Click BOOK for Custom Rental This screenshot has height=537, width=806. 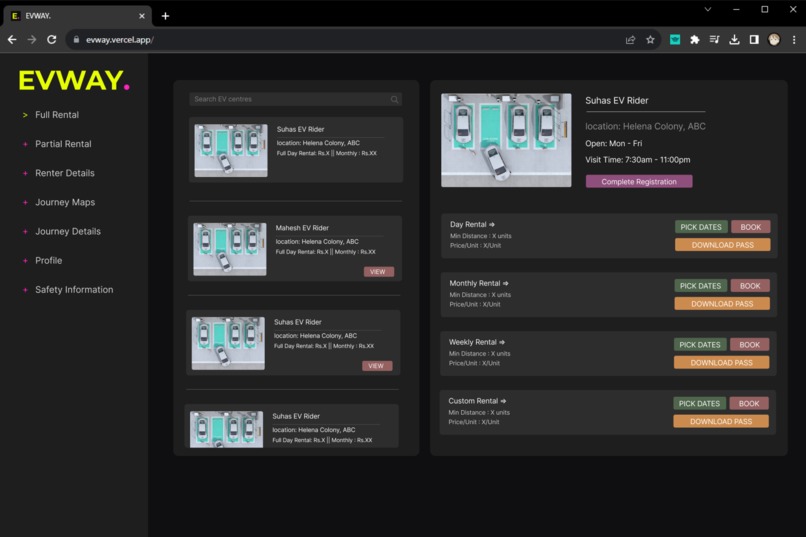click(x=749, y=403)
